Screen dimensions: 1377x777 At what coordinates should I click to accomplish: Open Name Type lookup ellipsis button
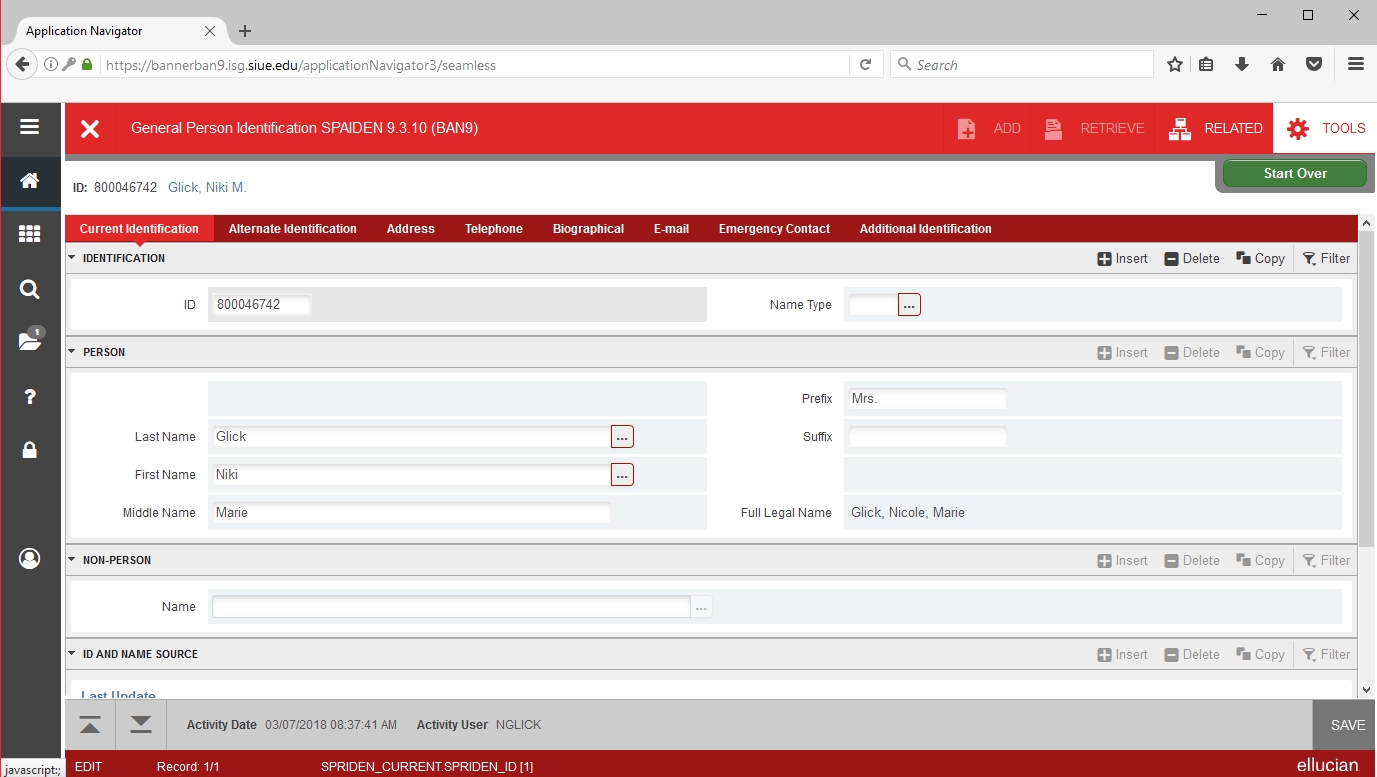pos(908,305)
